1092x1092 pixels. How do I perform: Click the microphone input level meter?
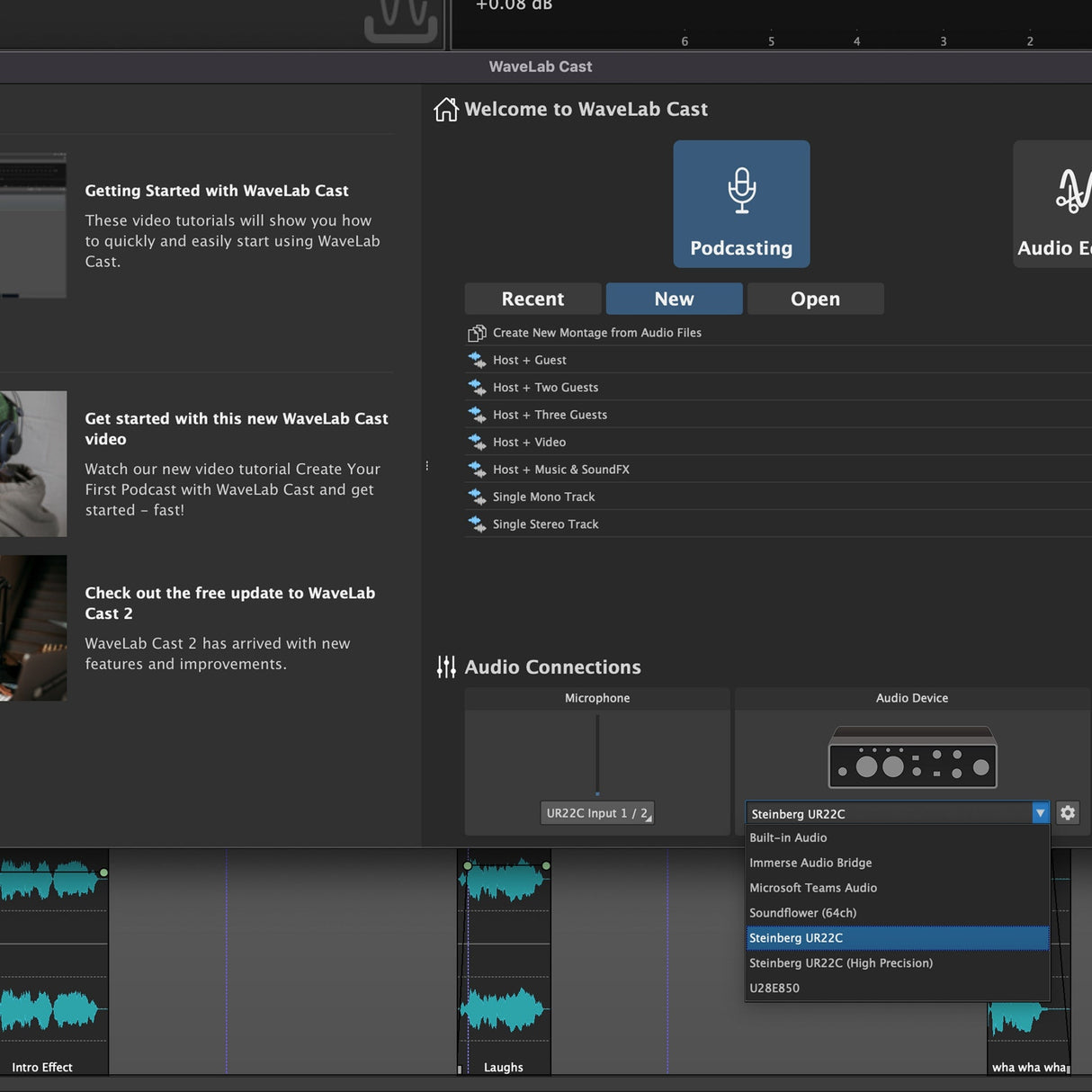[x=597, y=755]
